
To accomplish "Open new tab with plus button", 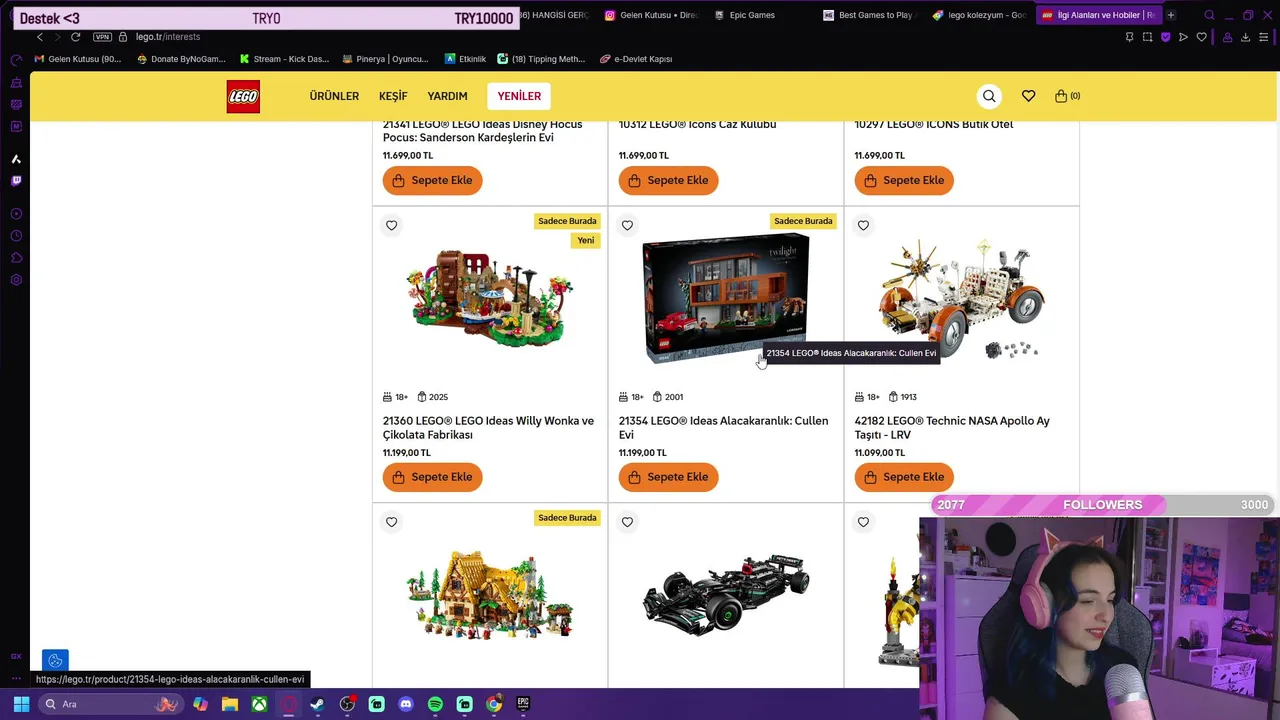I will [x=1171, y=15].
